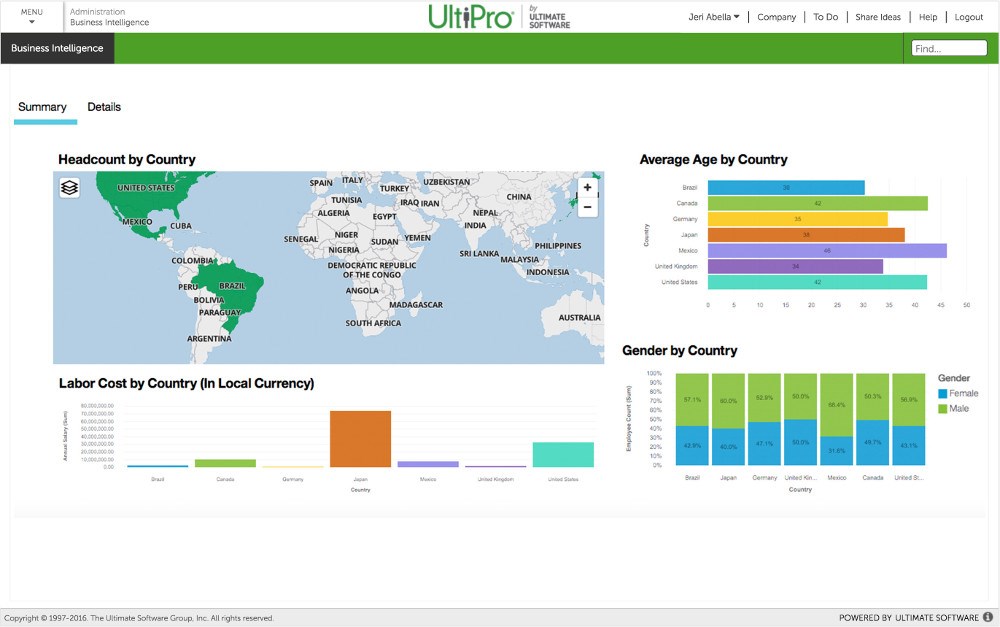Click the map layers icon
Viewport: 1000px width, 627px height.
pyautogui.click(x=69, y=187)
